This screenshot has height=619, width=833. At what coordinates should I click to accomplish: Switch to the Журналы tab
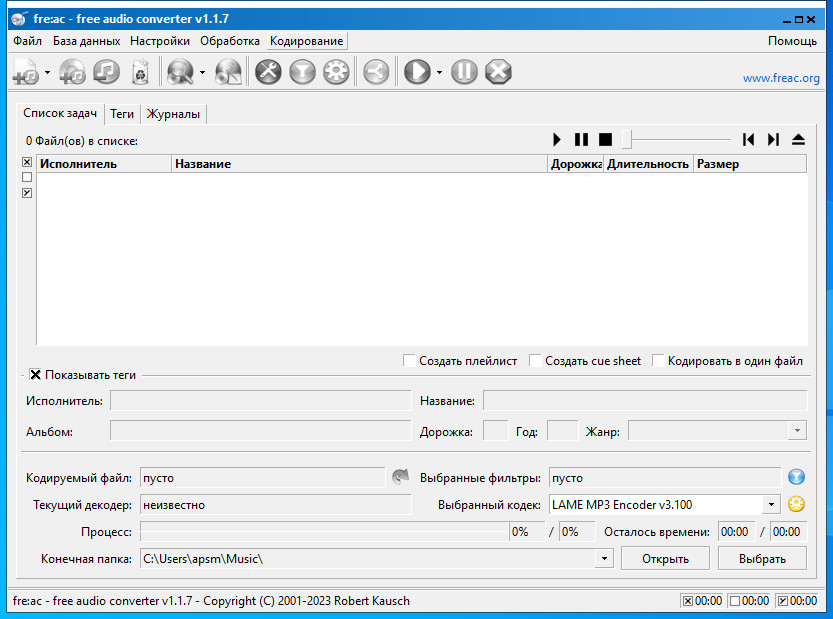point(173,114)
